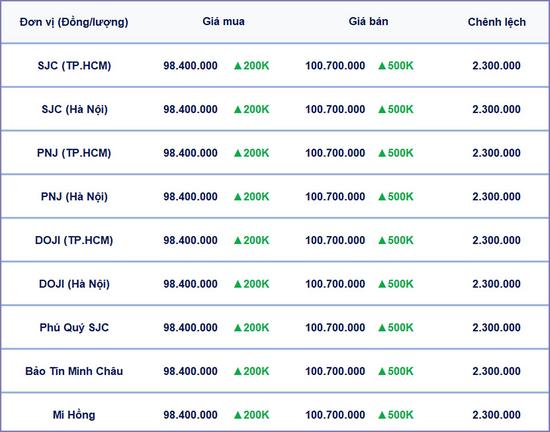Click SJC (Hà Nội) buy price 98.400.000
The image size is (550, 432).
(x=190, y=109)
